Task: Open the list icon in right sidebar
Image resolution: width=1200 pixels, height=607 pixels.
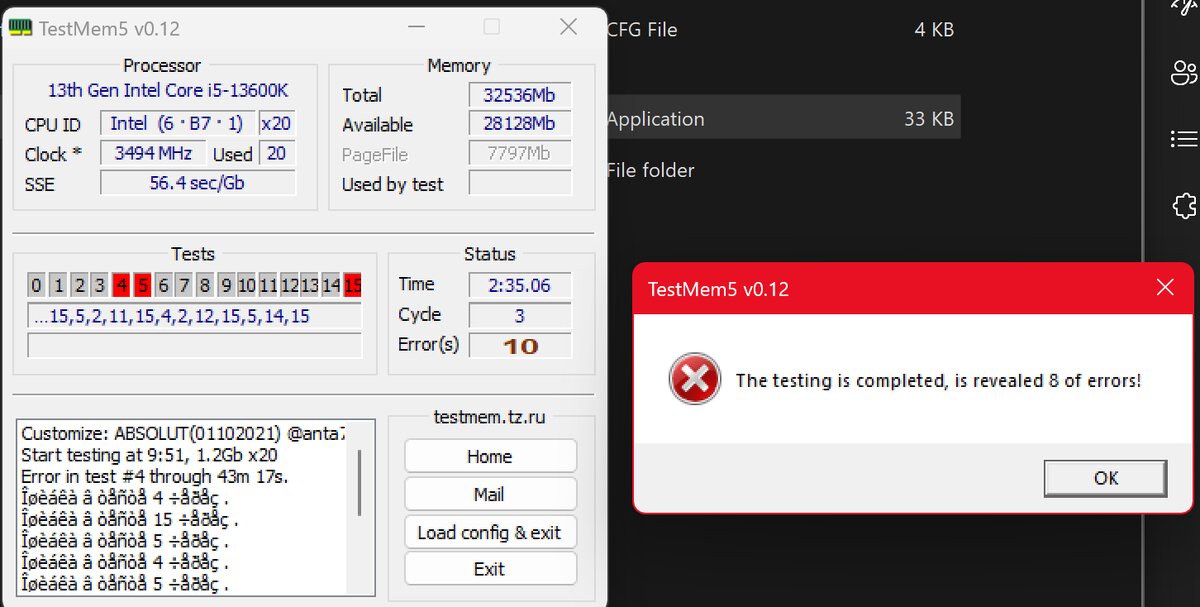Action: tap(1183, 139)
